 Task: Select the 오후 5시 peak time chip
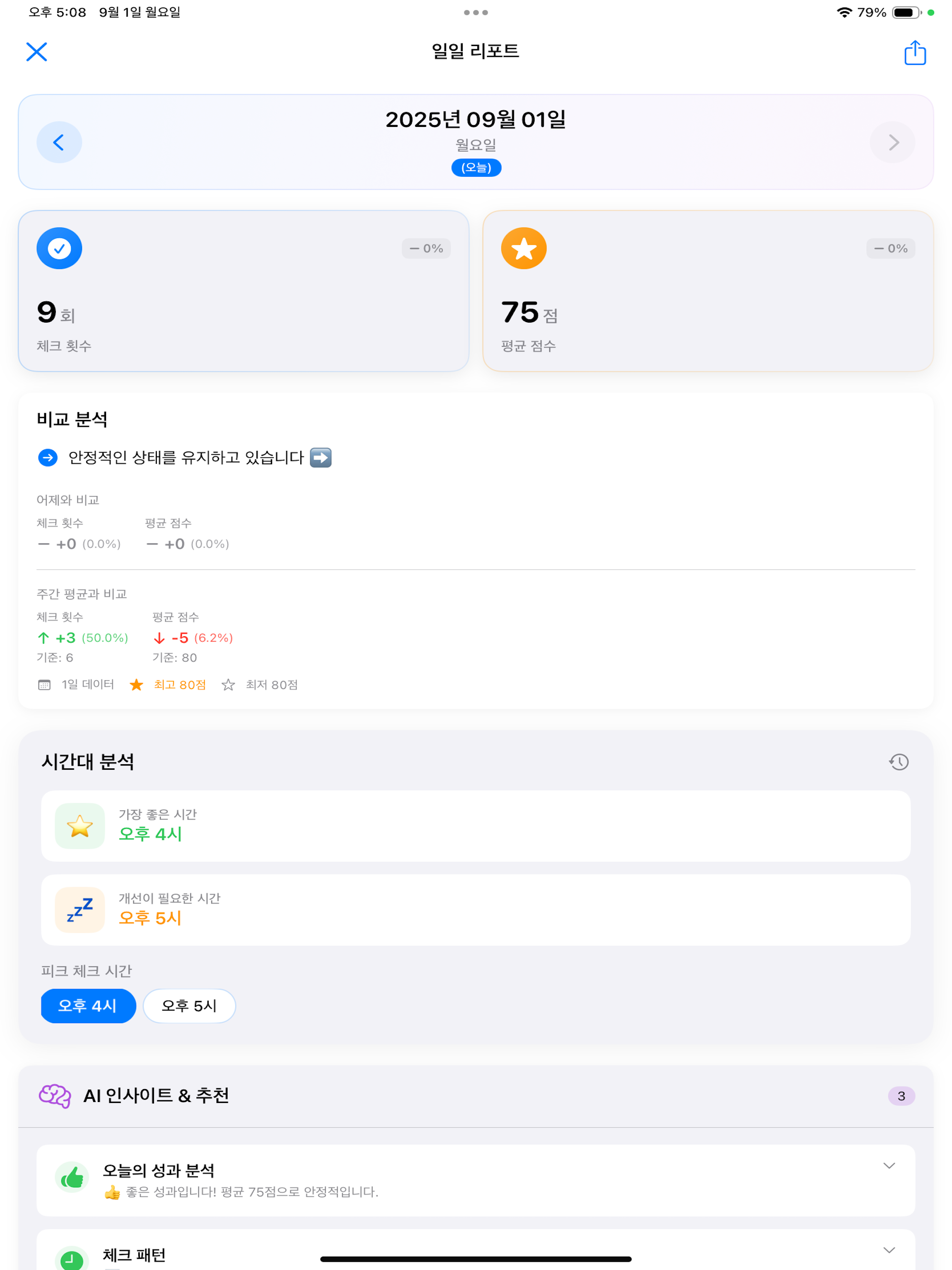[x=190, y=1006]
